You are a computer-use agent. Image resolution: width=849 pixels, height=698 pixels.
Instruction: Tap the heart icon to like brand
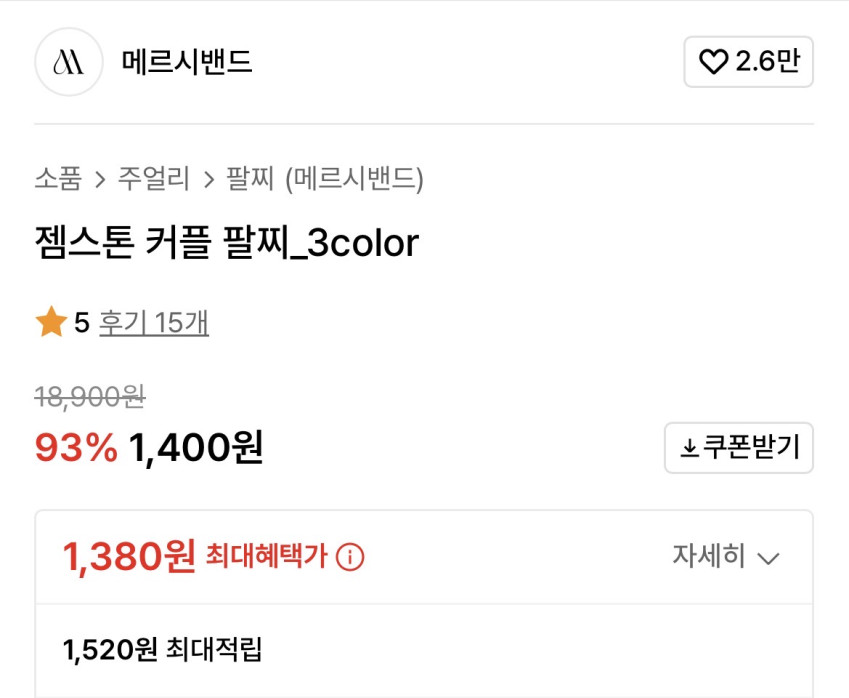pyautogui.click(x=713, y=63)
